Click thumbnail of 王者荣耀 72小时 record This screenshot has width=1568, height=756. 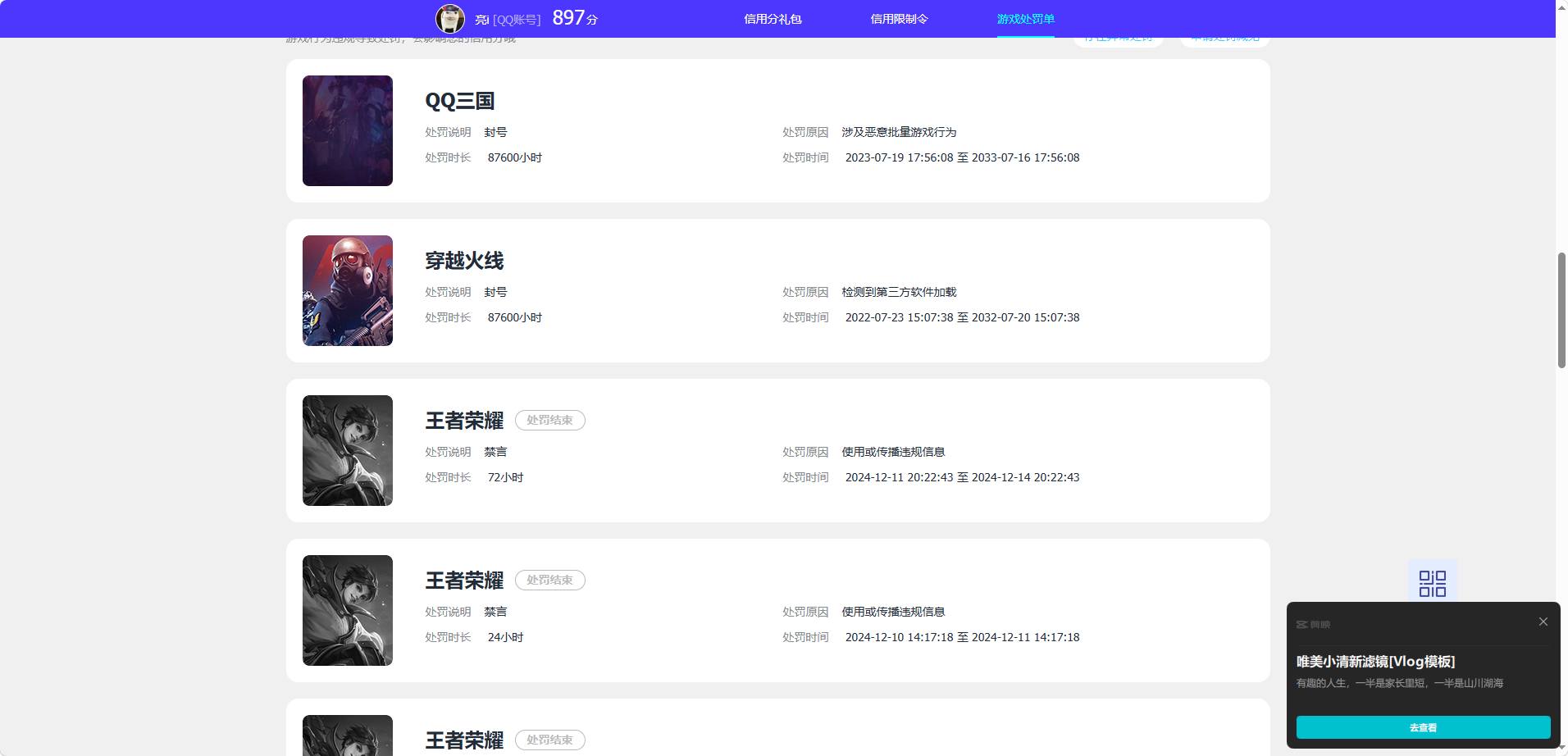click(x=348, y=450)
